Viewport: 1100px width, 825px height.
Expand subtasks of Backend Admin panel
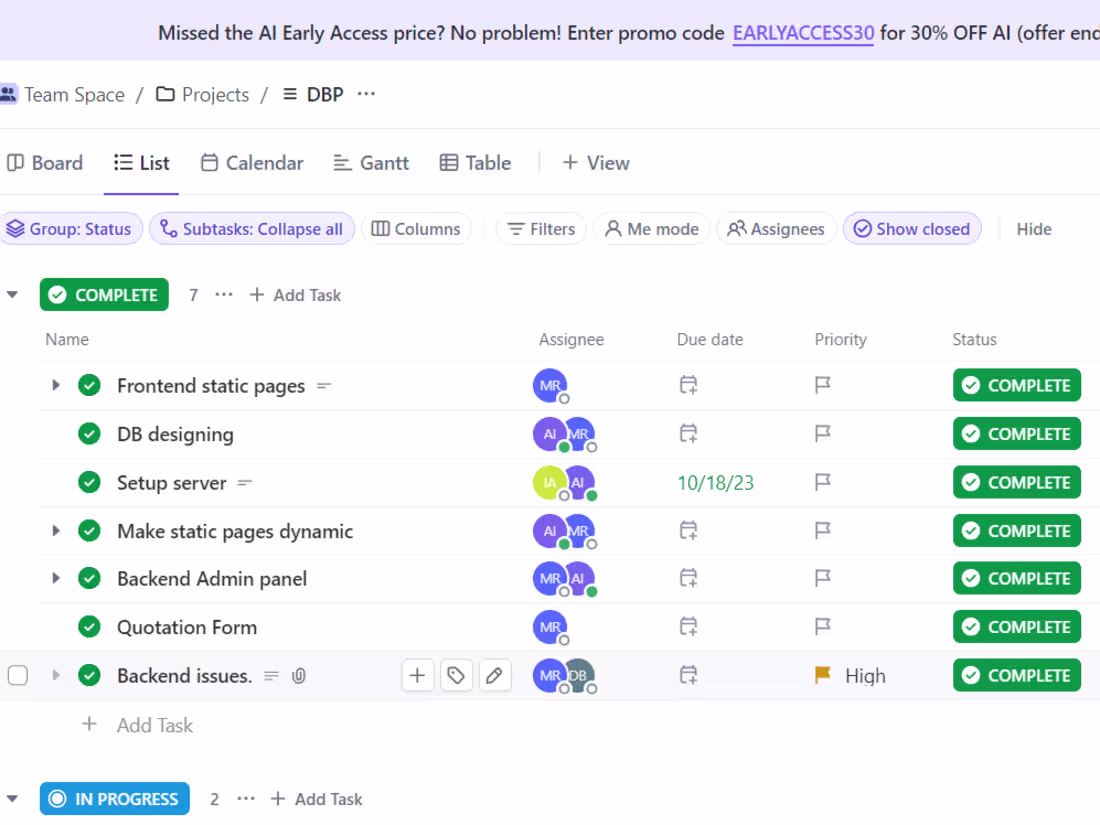(x=55, y=579)
